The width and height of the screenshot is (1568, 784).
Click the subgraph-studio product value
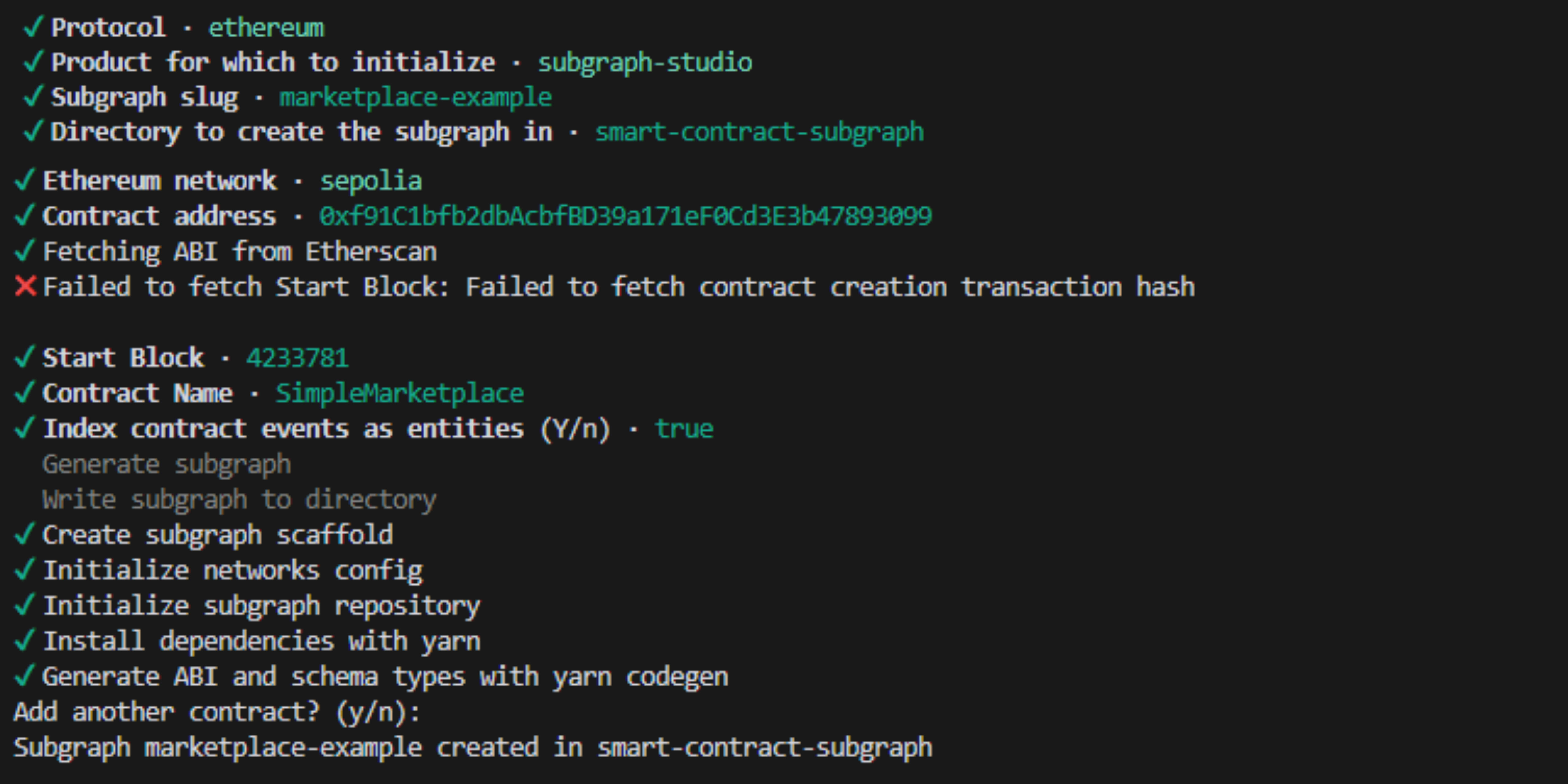click(x=645, y=62)
